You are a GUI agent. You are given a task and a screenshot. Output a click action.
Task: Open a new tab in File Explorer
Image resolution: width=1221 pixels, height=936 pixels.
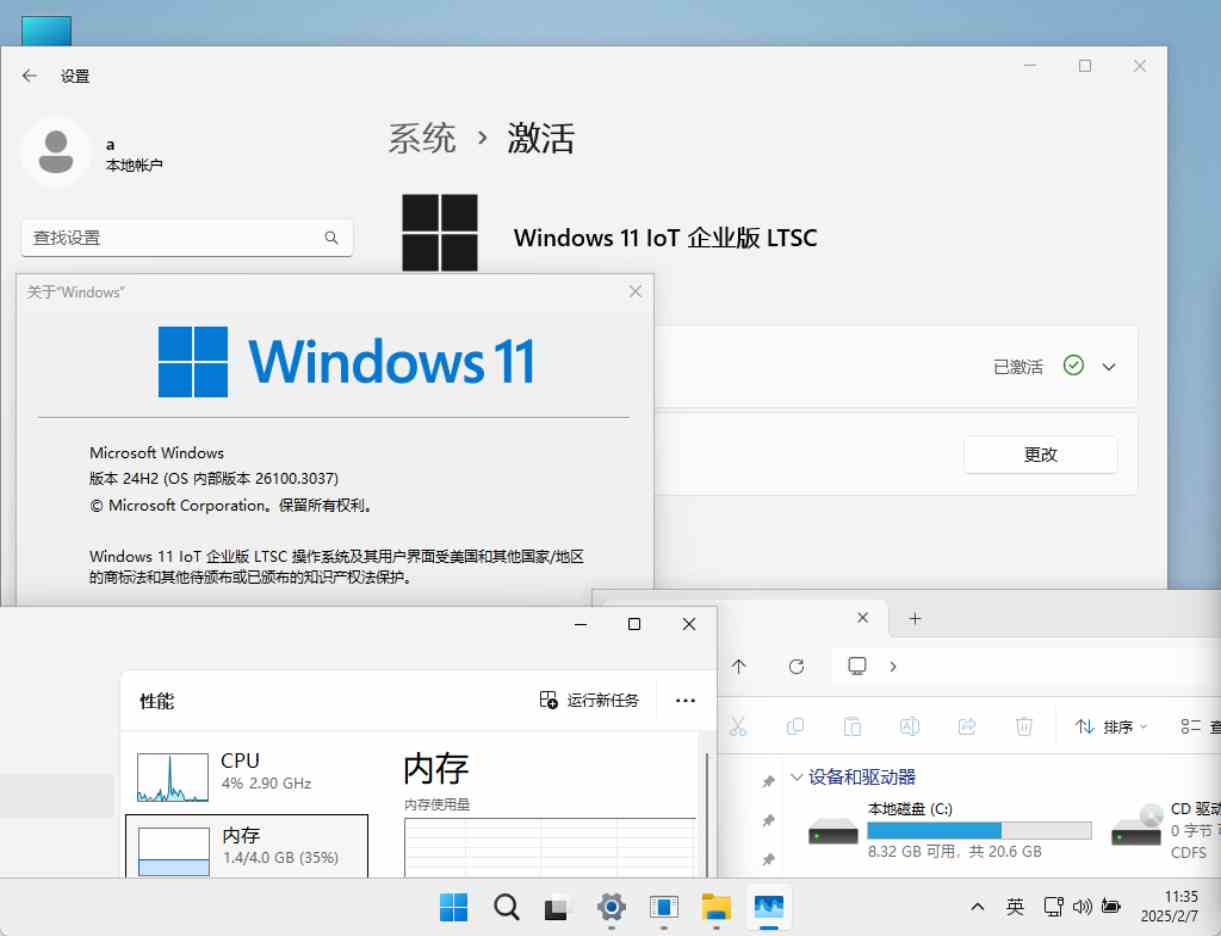(x=914, y=619)
